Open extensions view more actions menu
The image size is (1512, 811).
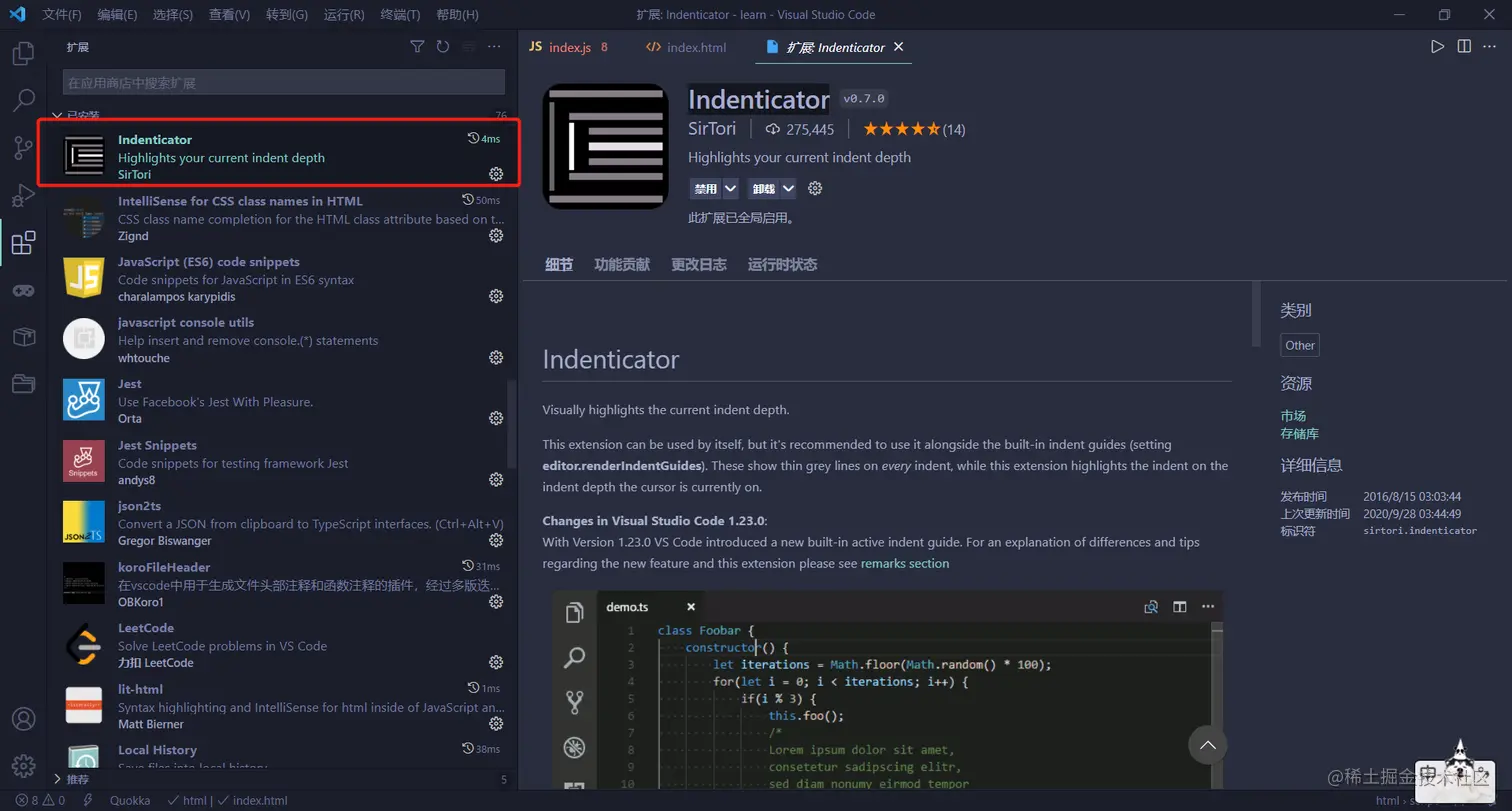494,47
